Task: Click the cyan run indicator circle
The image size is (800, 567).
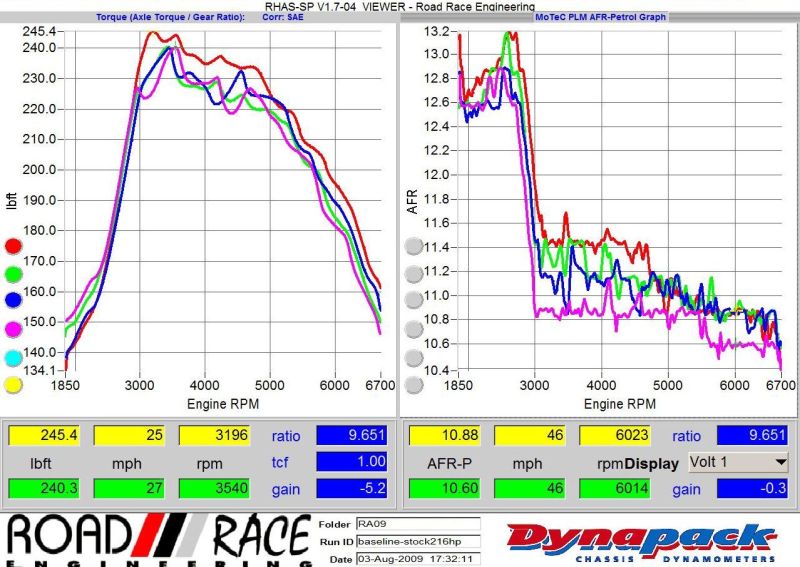Action: [13, 358]
